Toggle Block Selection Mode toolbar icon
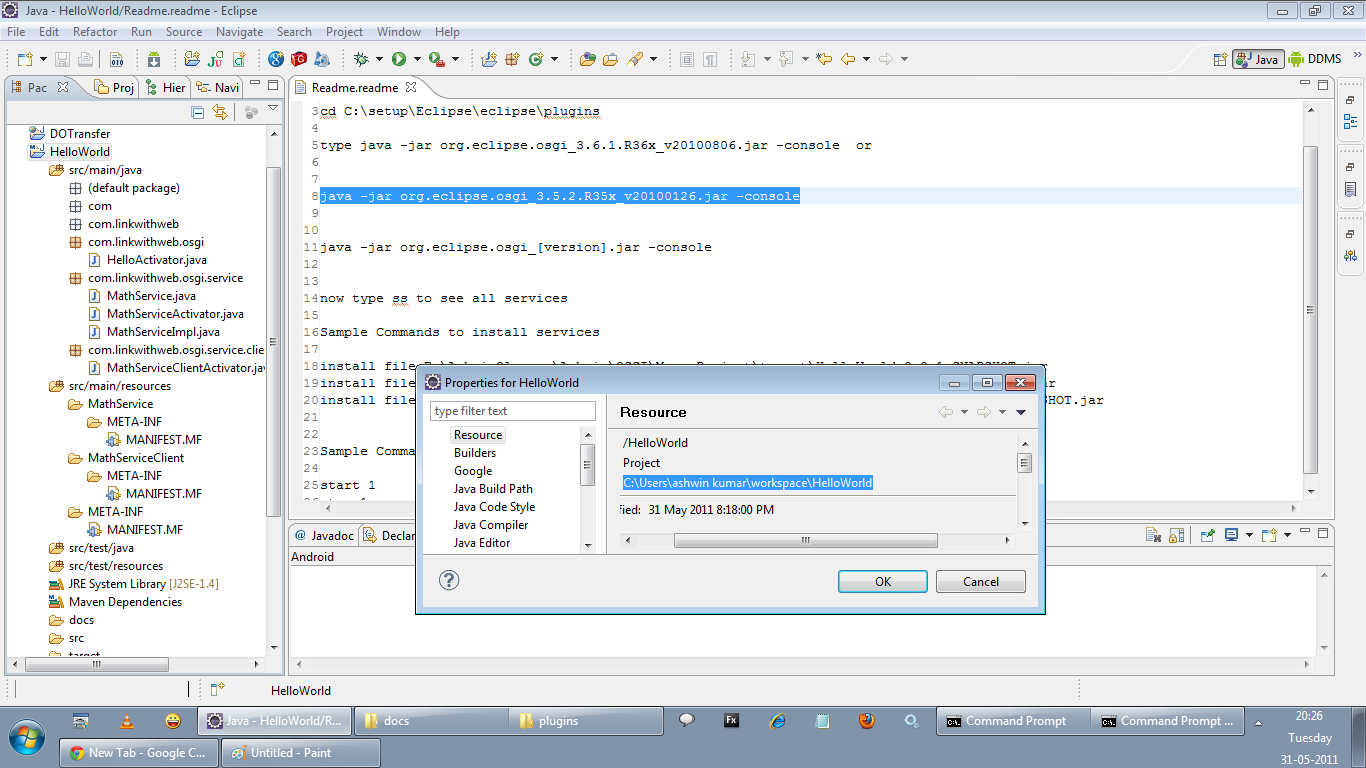Screen dimensions: 1366x768 686,59
